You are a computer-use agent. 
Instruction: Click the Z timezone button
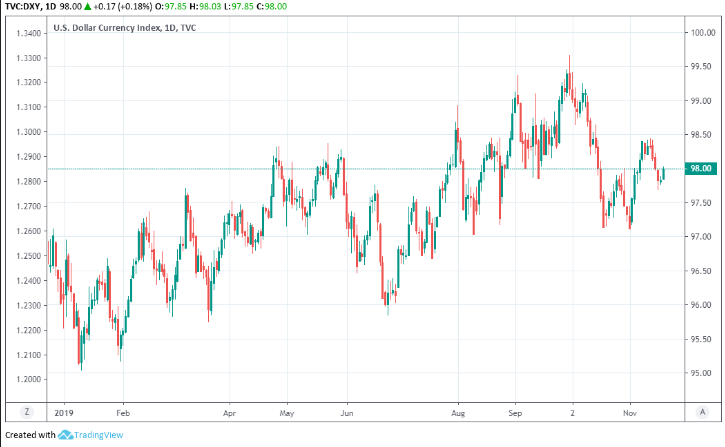[27, 411]
